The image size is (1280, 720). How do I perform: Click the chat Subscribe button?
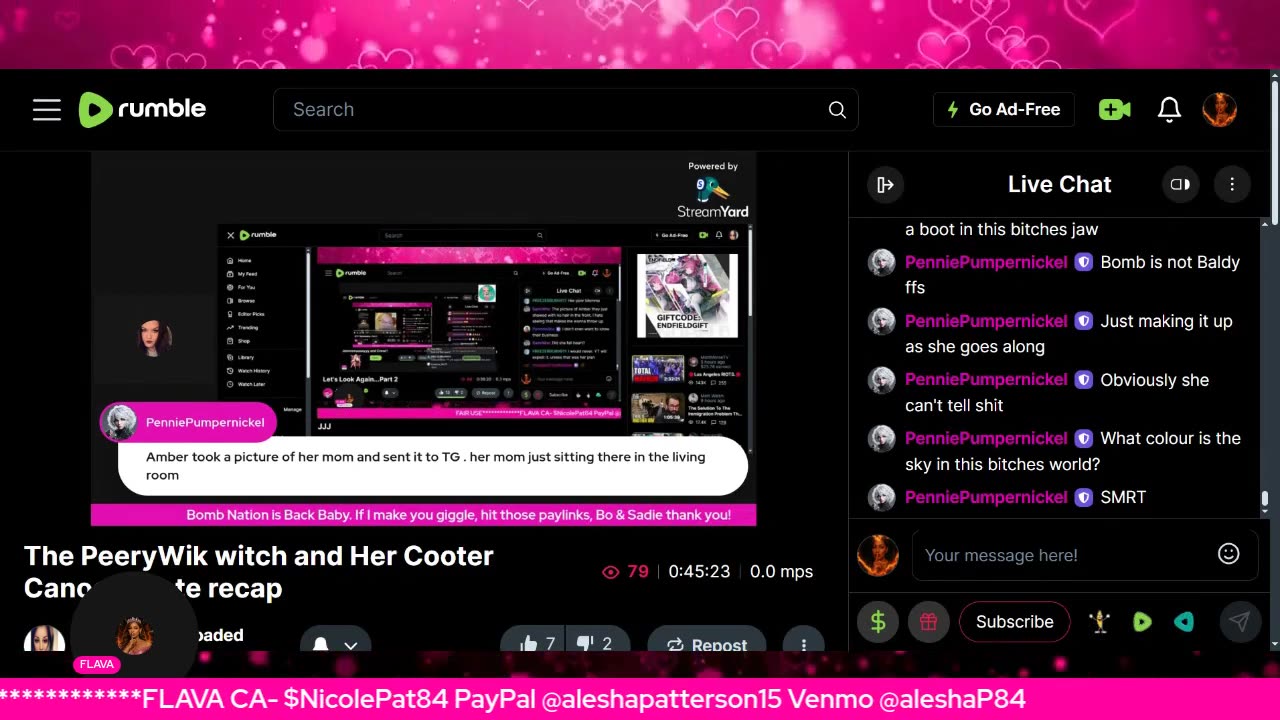tap(1014, 622)
